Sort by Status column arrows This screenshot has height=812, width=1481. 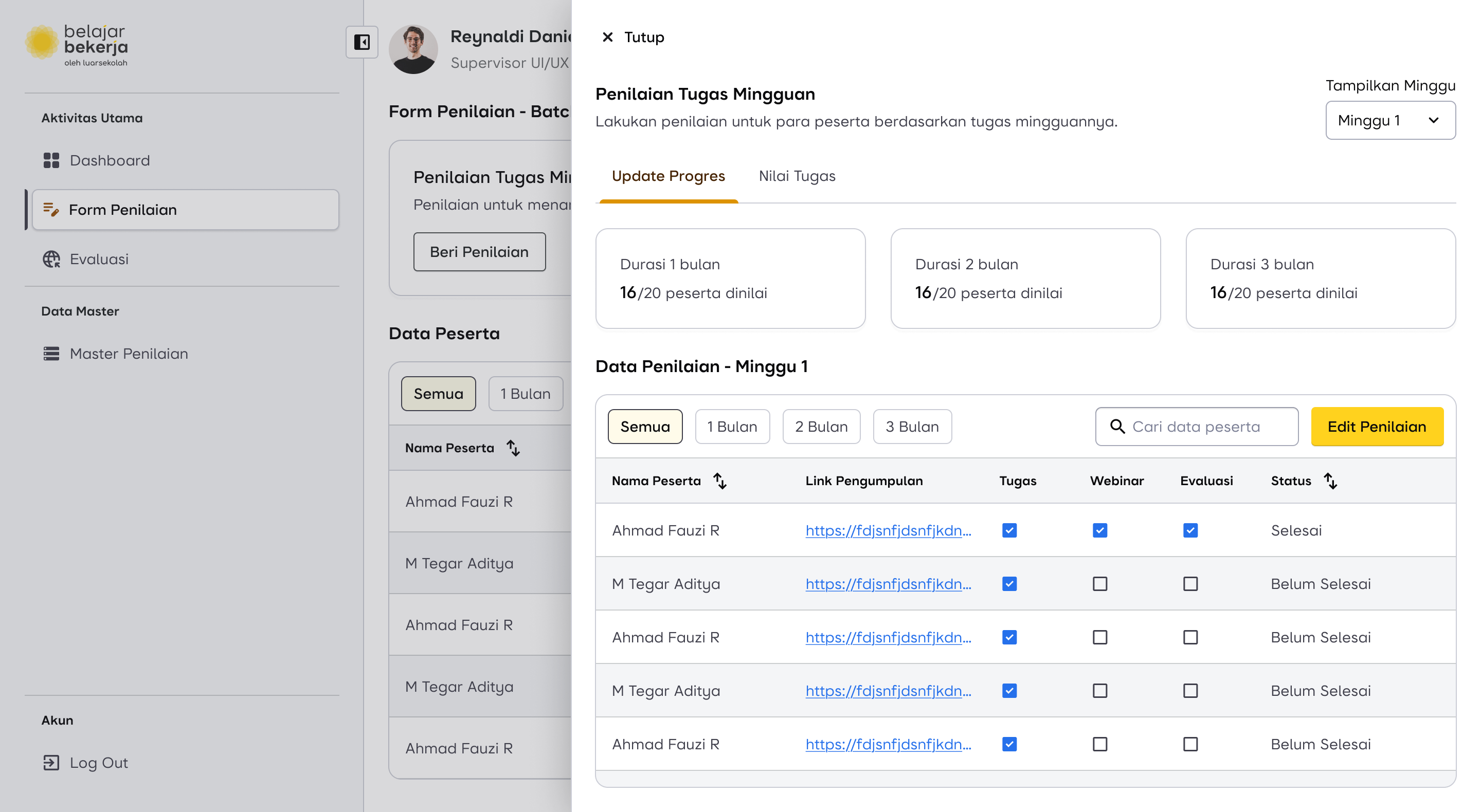coord(1330,481)
